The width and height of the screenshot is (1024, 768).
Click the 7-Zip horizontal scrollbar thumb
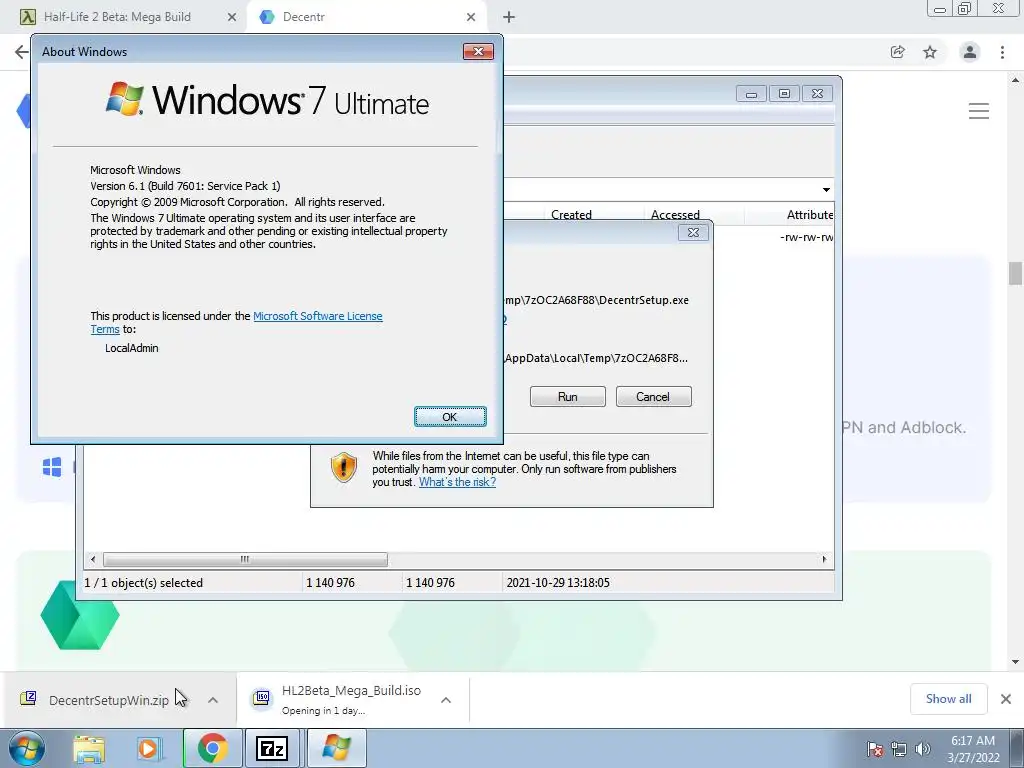[245, 559]
